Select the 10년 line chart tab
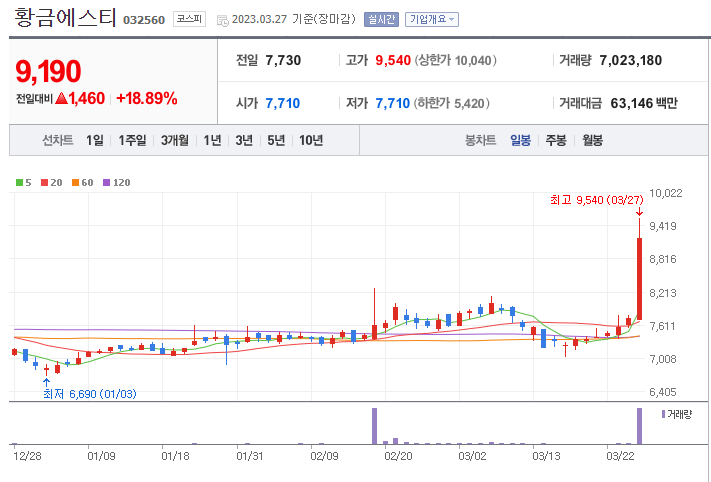Image resolution: width=711 pixels, height=482 pixels. click(x=311, y=141)
